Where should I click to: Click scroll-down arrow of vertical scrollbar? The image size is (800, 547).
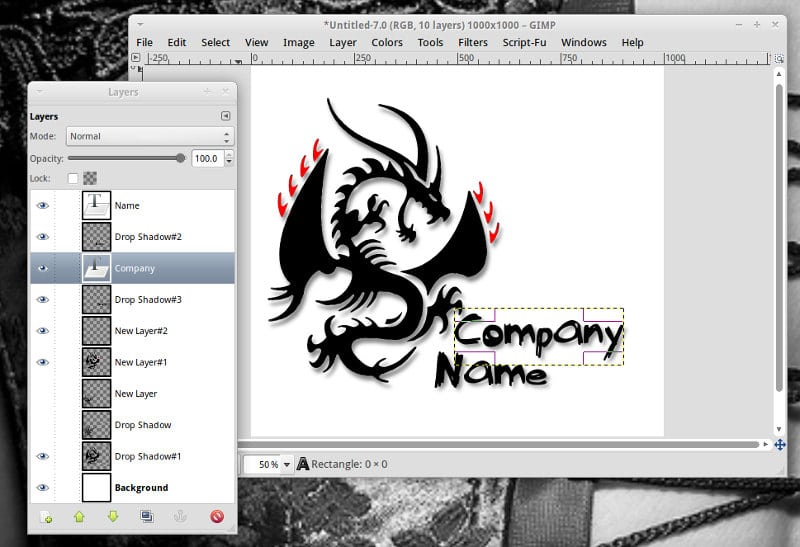coord(779,429)
